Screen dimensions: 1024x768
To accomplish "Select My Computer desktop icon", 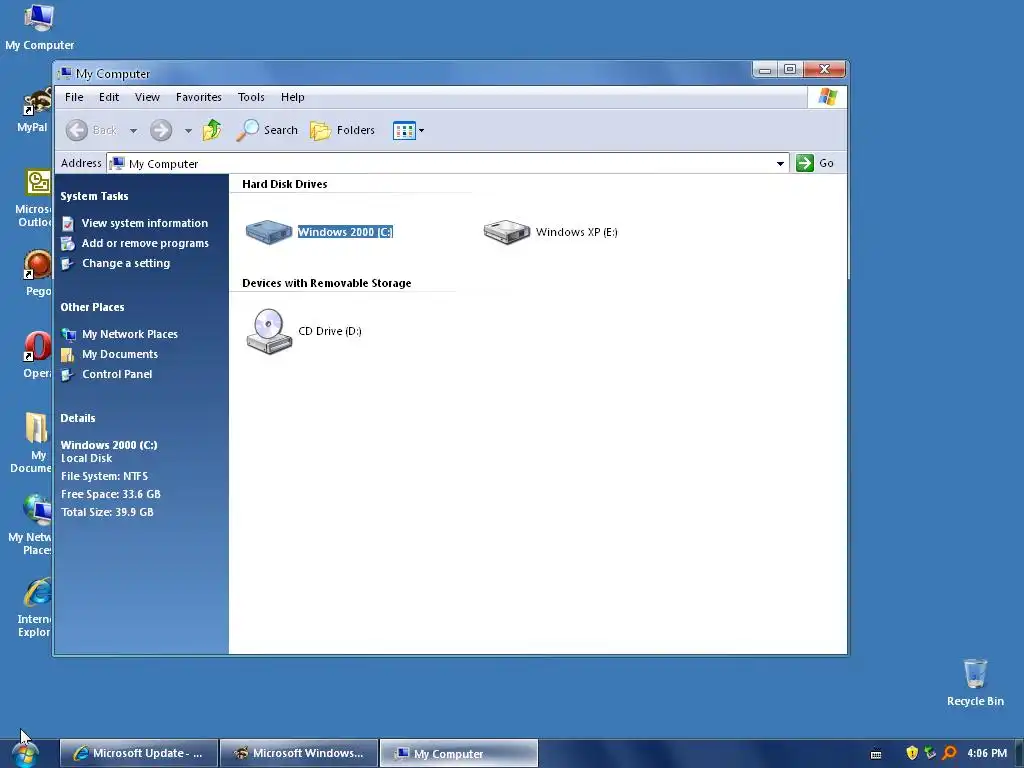I will coord(39,27).
